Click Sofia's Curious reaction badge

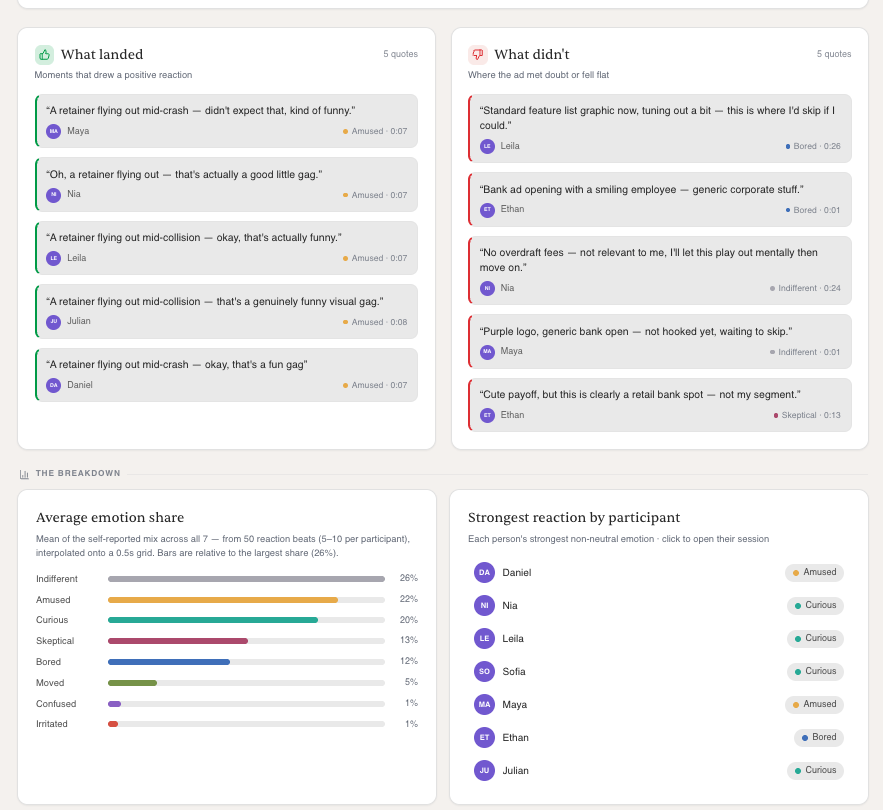[815, 671]
